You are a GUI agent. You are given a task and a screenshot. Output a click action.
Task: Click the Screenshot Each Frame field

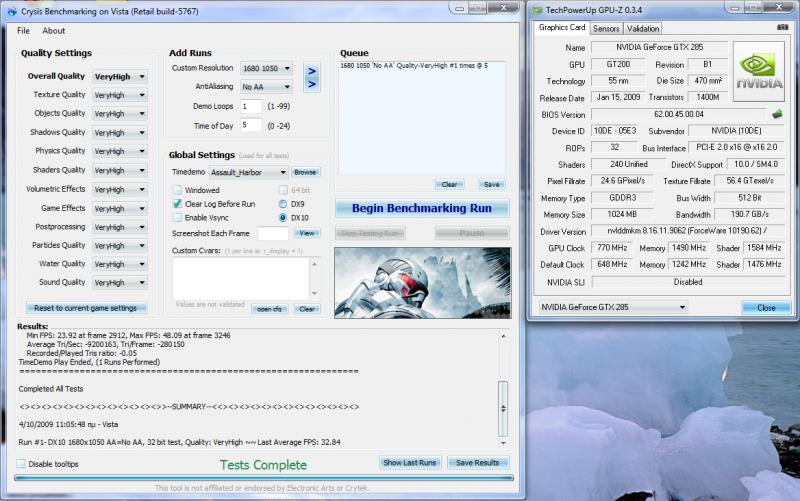[x=273, y=233]
